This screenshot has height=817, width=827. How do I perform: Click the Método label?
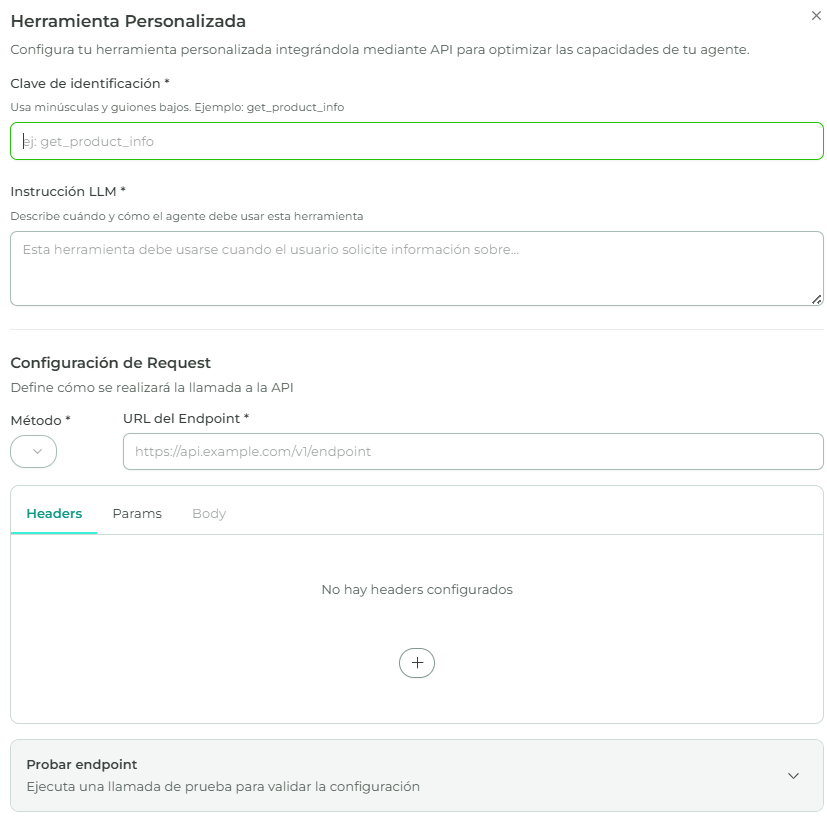tap(40, 421)
